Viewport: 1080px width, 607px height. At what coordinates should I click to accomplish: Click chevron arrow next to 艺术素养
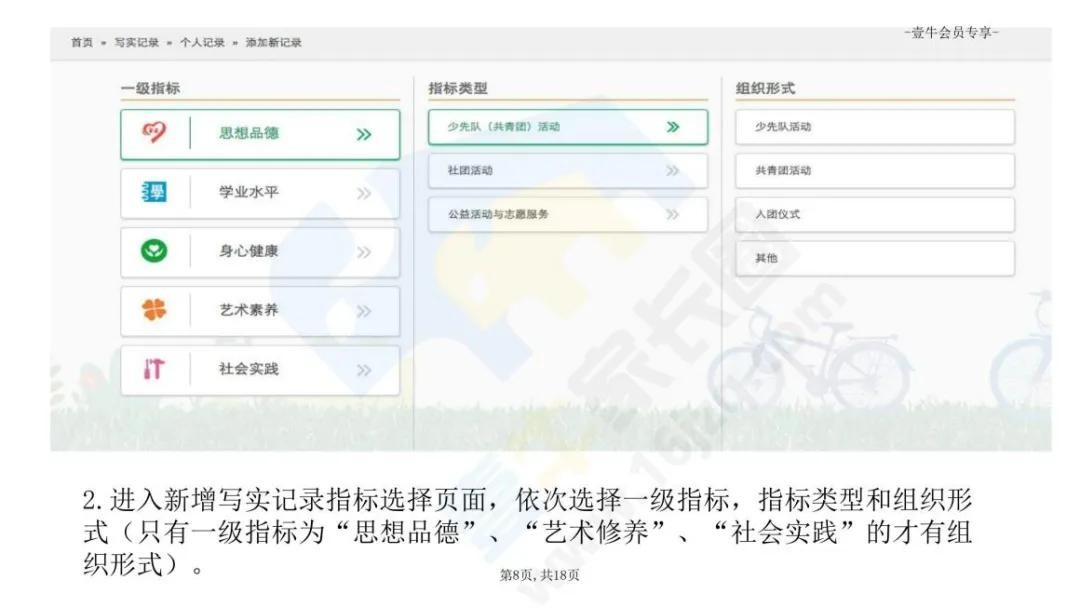(x=364, y=311)
